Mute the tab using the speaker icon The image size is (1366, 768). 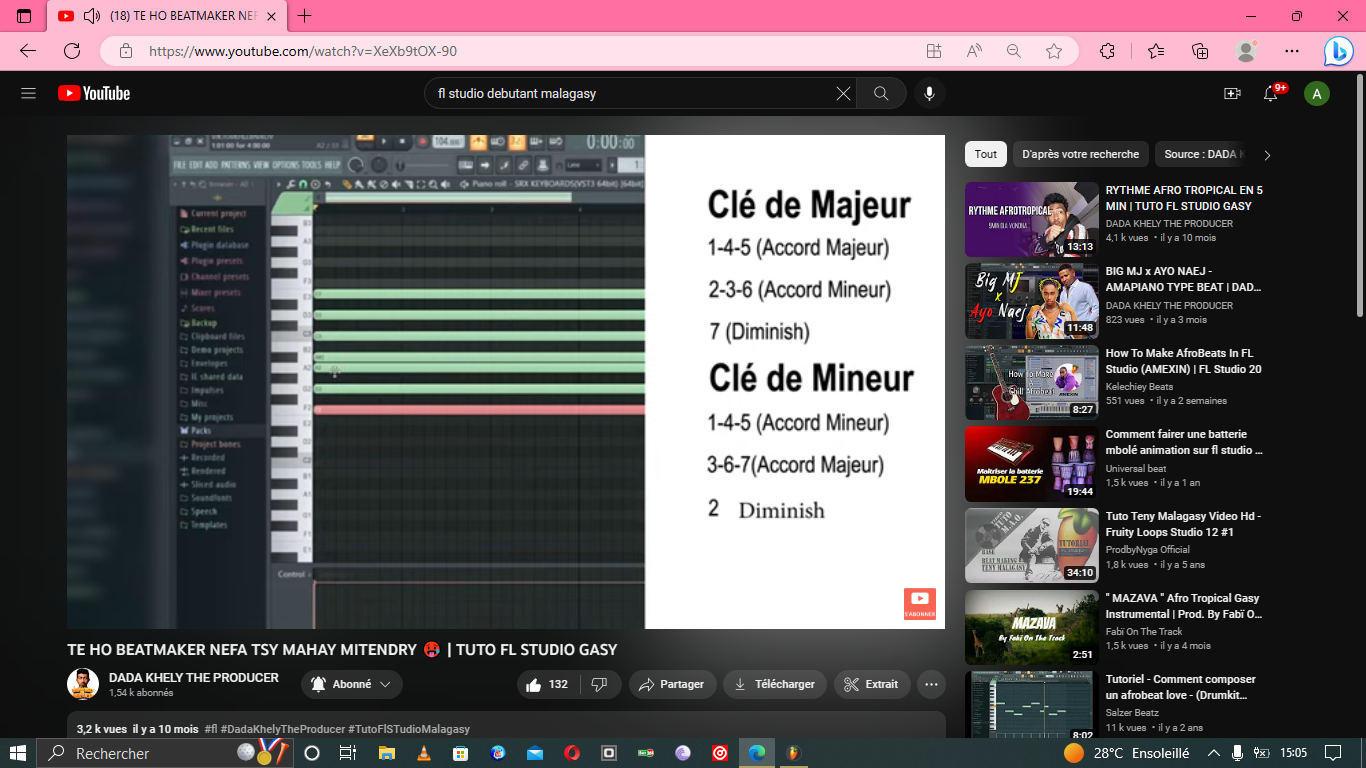coord(92,16)
